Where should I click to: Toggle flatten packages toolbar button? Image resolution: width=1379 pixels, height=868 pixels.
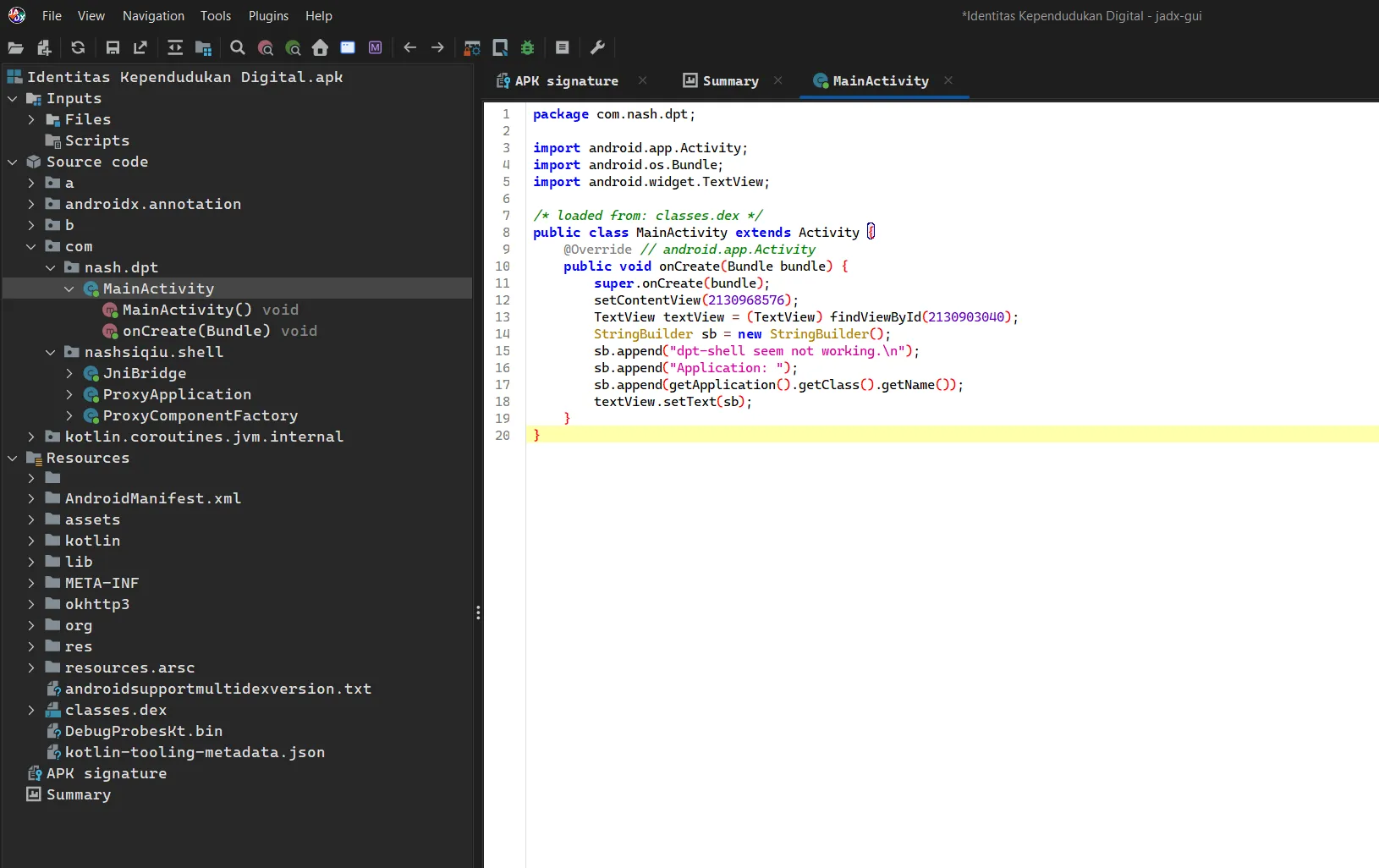click(203, 48)
